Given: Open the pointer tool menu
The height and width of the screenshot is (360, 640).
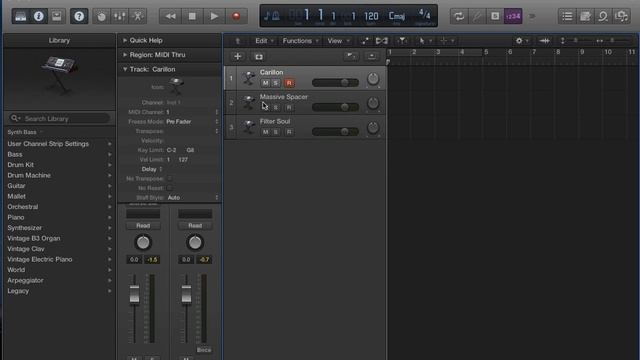Looking at the screenshot, I should click(424, 41).
